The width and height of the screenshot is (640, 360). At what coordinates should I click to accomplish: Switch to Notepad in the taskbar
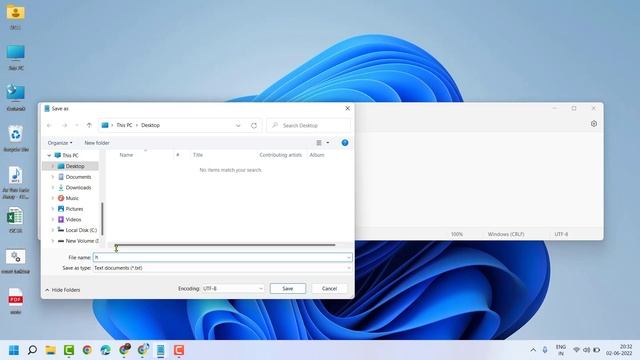click(x=160, y=350)
